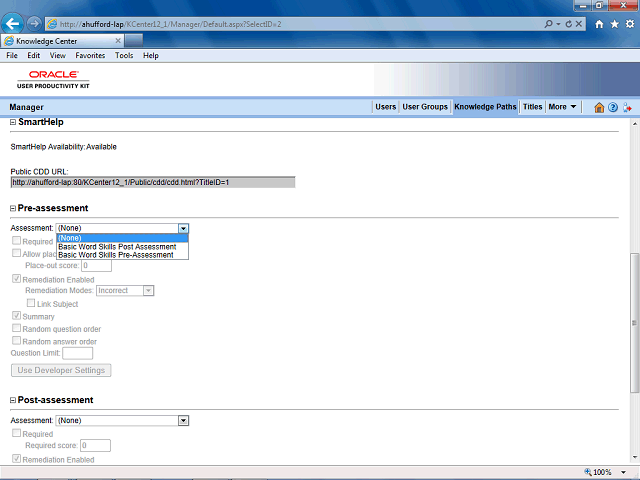The image size is (640, 480).
Task: Click the Use Developer Settings button
Action: tap(61, 370)
